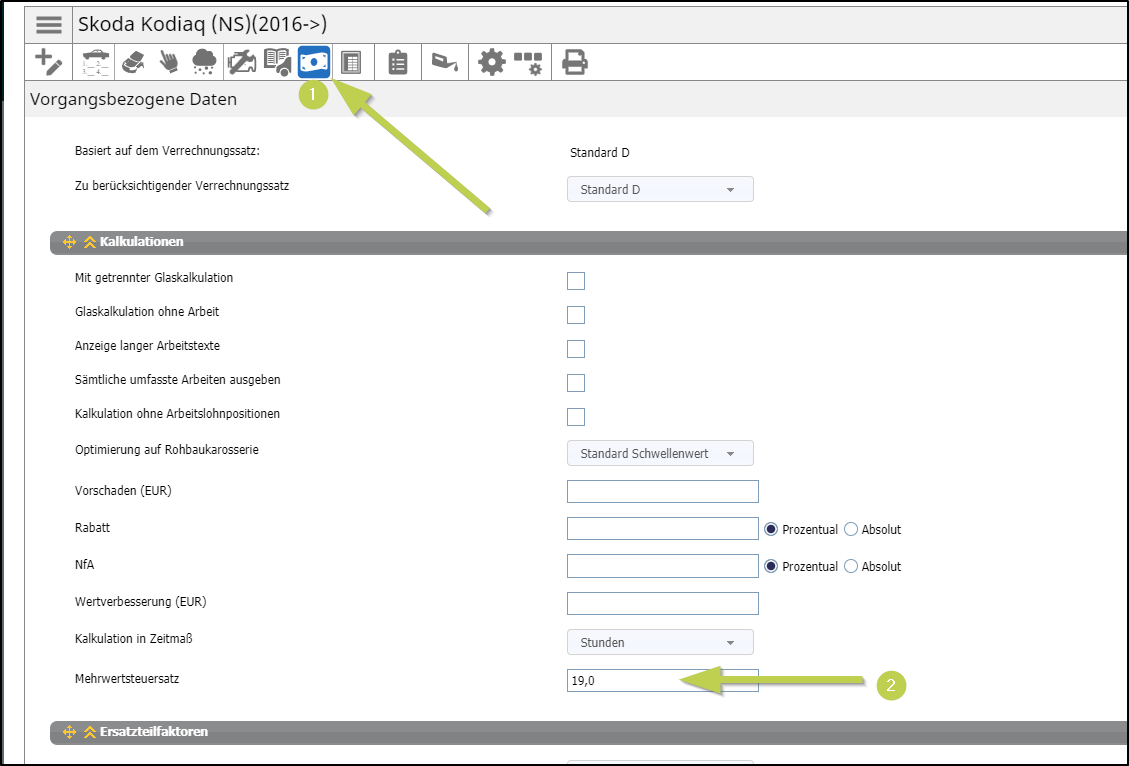
Task: Enable 'Mit getrennter Glaskalkulation' checkbox
Action: pos(576,281)
